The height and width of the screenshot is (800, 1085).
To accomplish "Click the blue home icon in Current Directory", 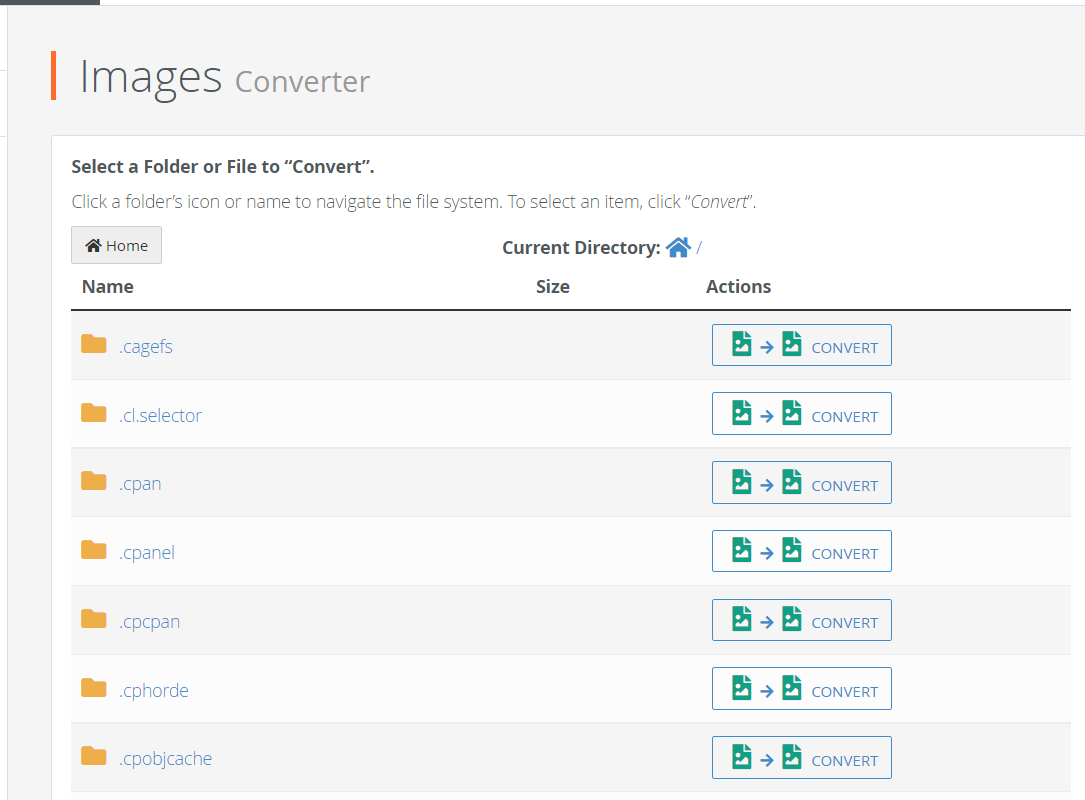I will pyautogui.click(x=678, y=247).
